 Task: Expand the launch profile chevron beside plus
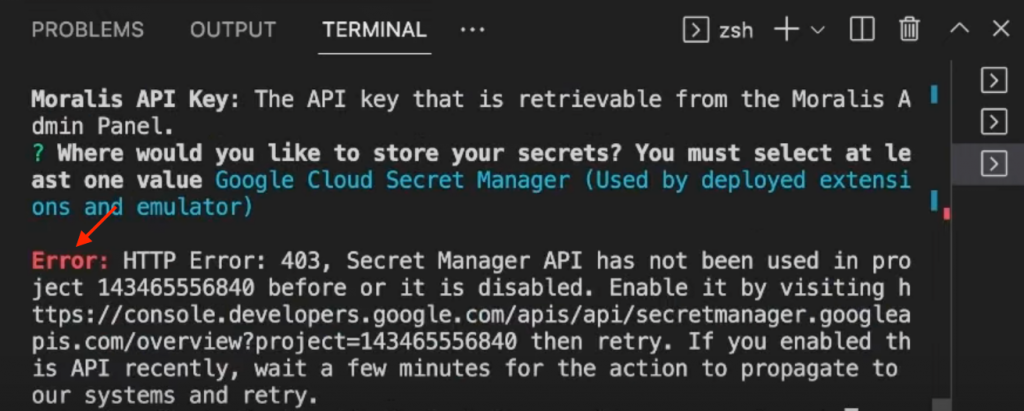tap(818, 30)
